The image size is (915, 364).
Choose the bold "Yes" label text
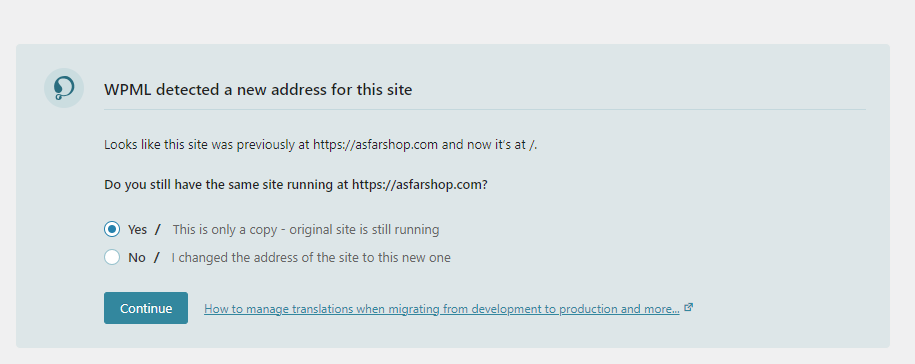click(x=137, y=230)
